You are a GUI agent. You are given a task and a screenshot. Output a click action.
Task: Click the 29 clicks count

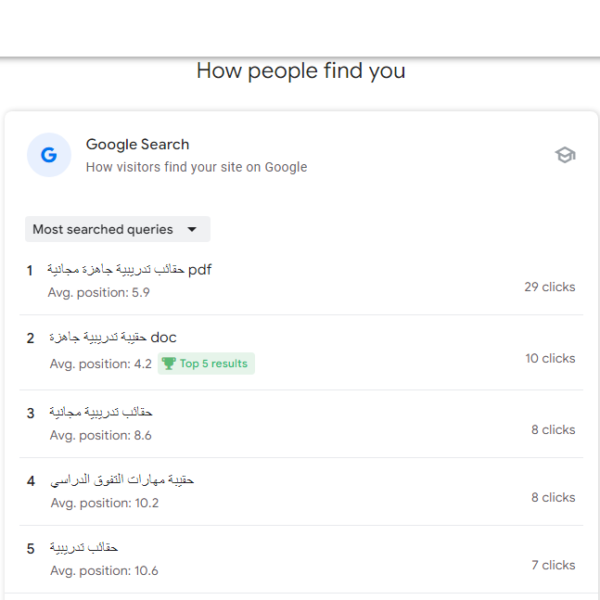tap(549, 287)
